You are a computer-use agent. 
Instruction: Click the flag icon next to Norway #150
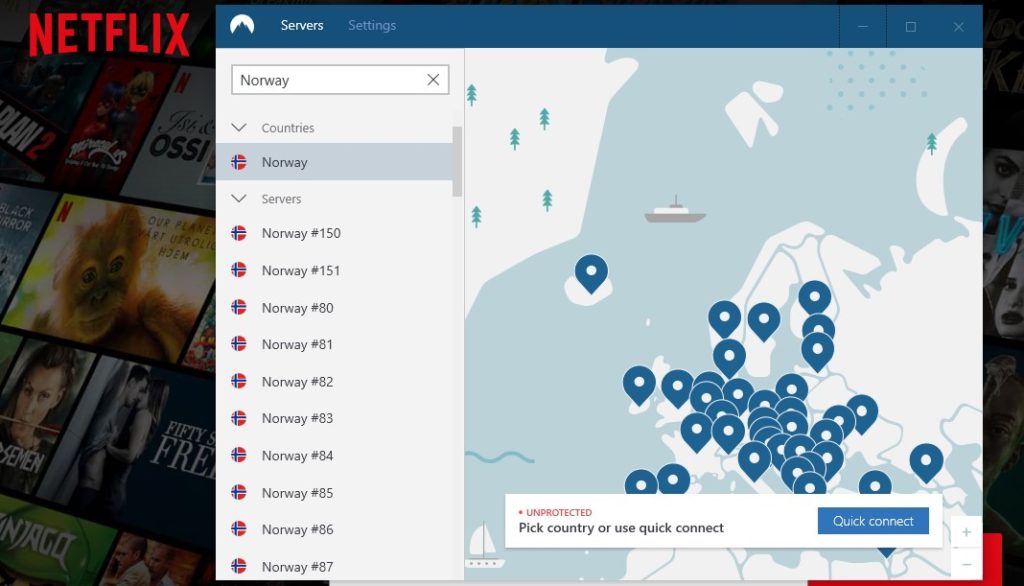239,233
